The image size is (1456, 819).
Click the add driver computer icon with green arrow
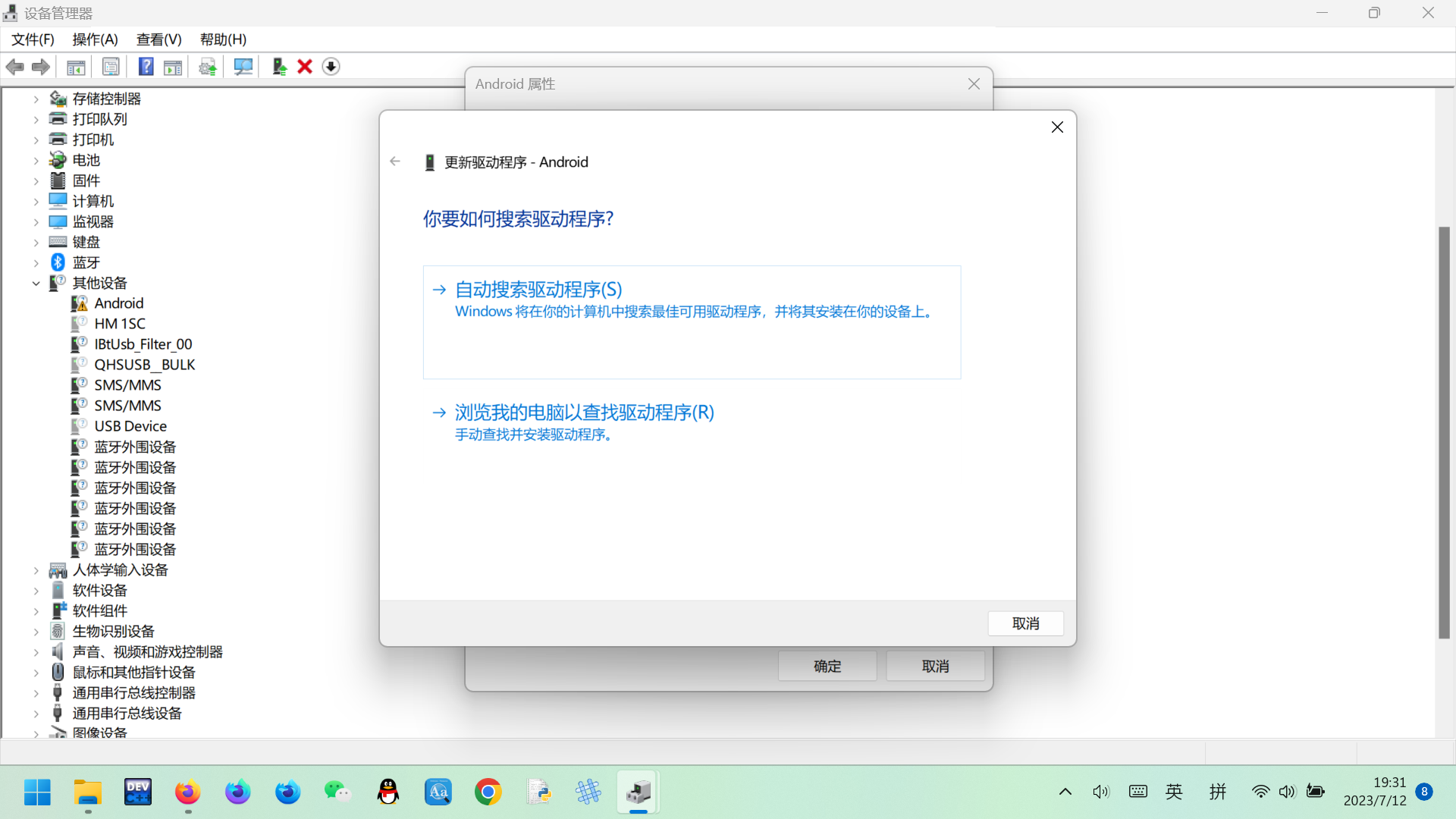tap(280, 67)
